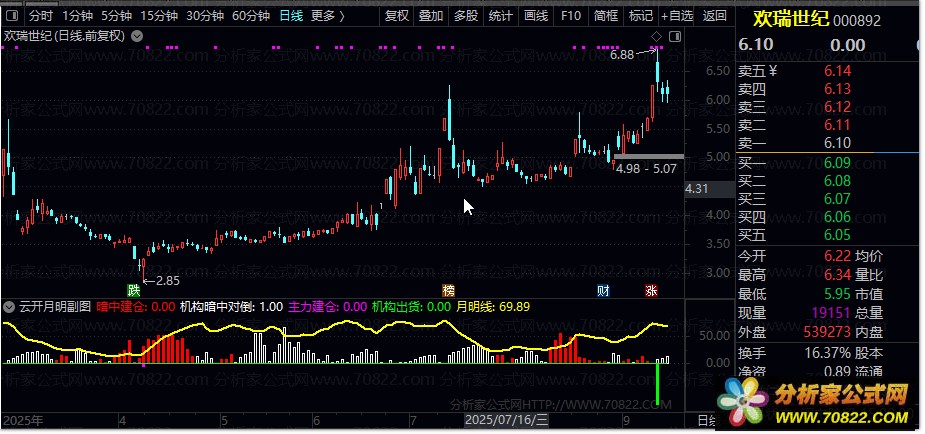Click the orange 榜 event marker

click(x=449, y=290)
